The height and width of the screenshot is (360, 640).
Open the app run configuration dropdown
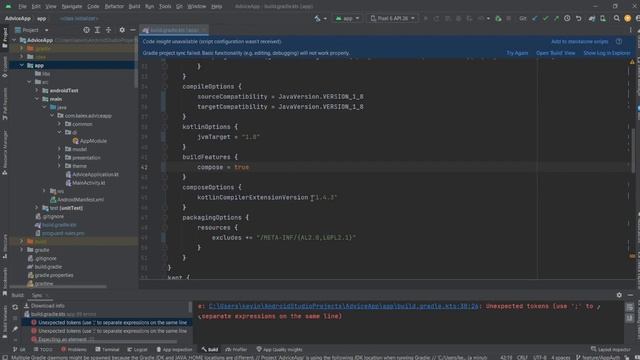pos(347,18)
